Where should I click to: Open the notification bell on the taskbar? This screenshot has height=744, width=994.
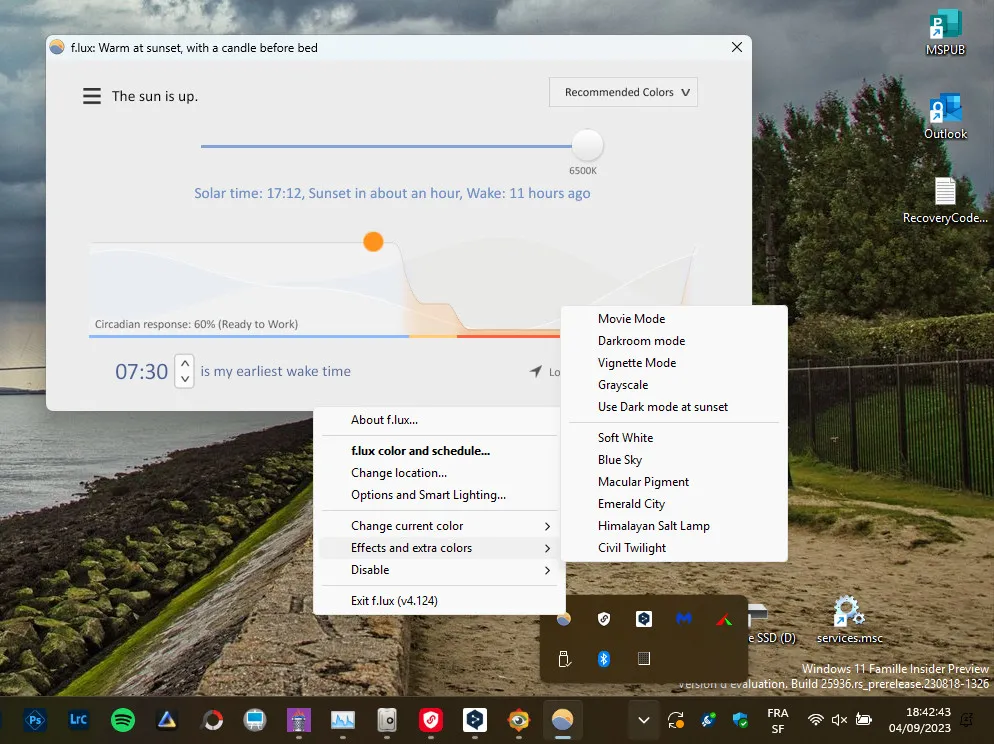967,720
